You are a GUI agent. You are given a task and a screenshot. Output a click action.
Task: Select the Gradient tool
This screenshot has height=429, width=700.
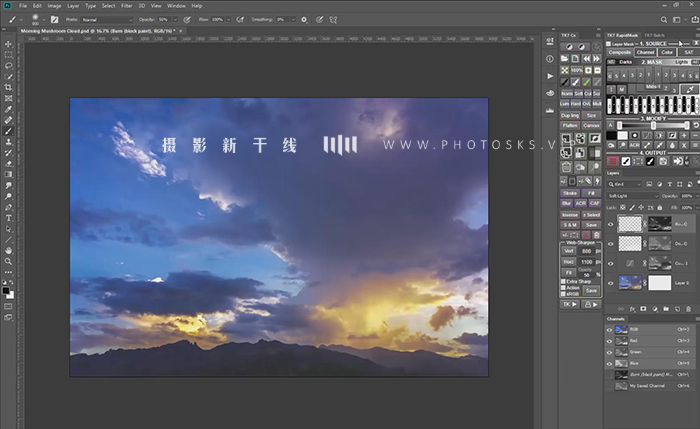[8, 175]
